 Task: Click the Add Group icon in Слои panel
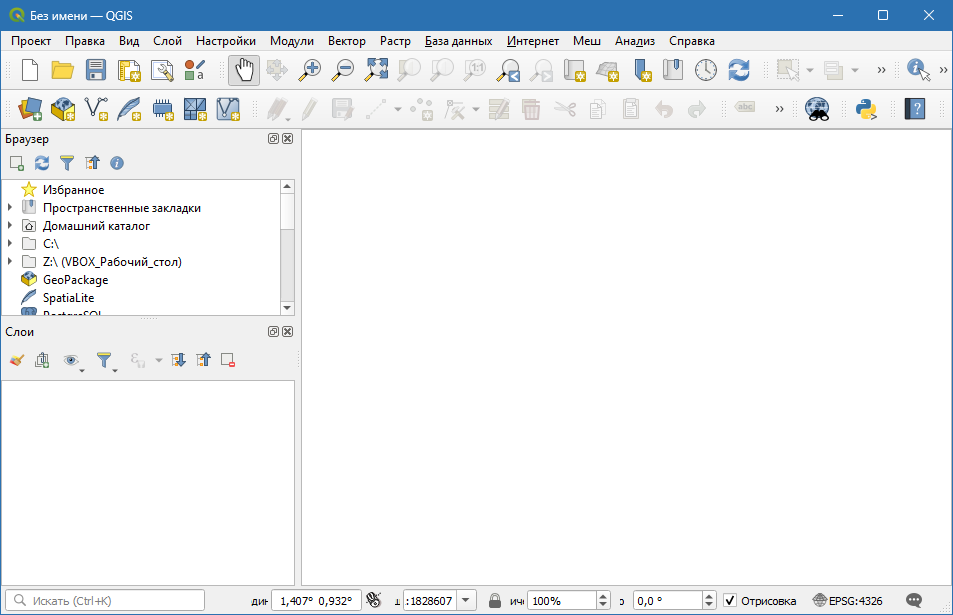[x=42, y=360]
